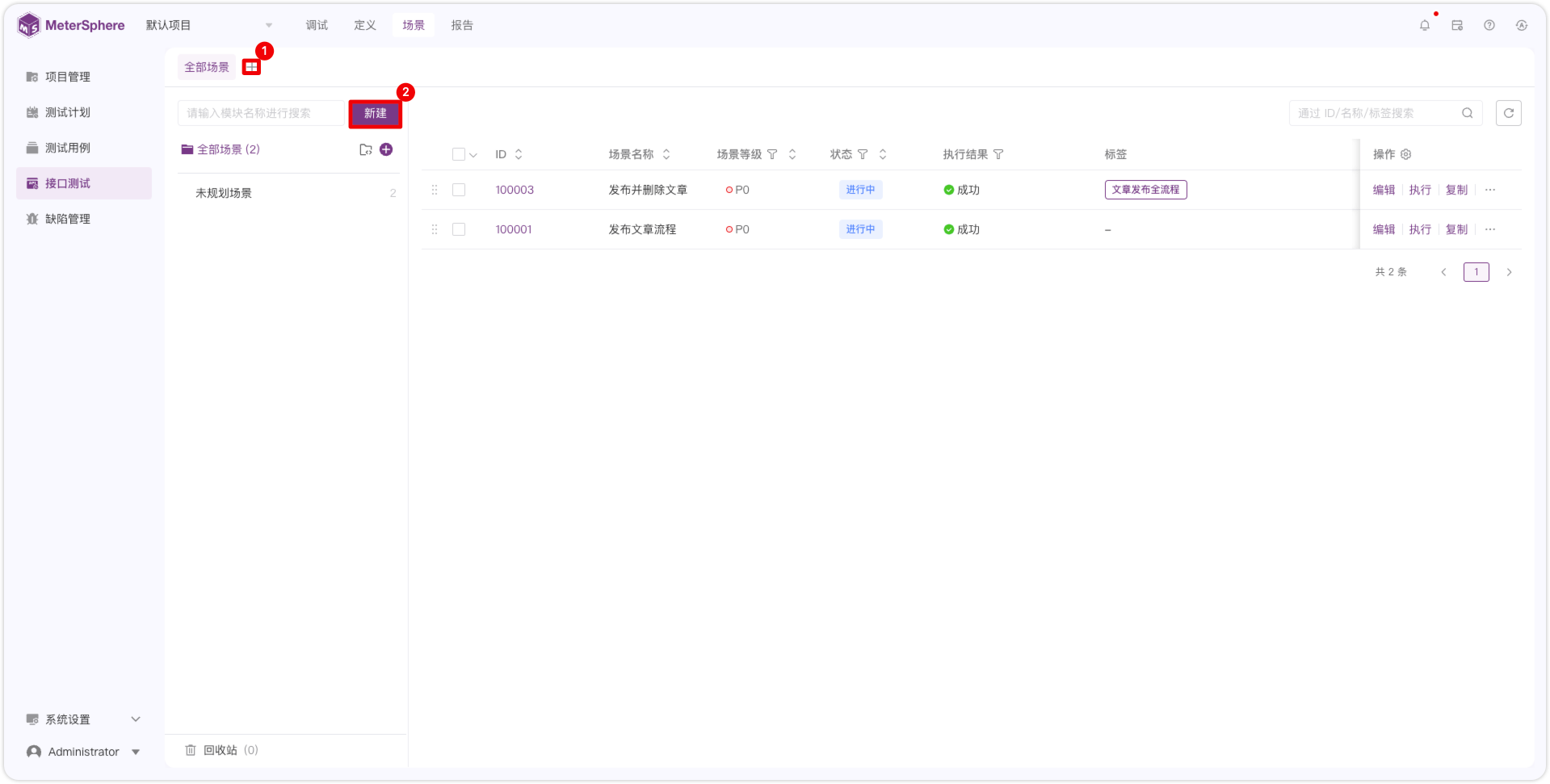Sort by 场景名称 column arrows
The width and height of the screenshot is (1550, 784).
tap(666, 154)
